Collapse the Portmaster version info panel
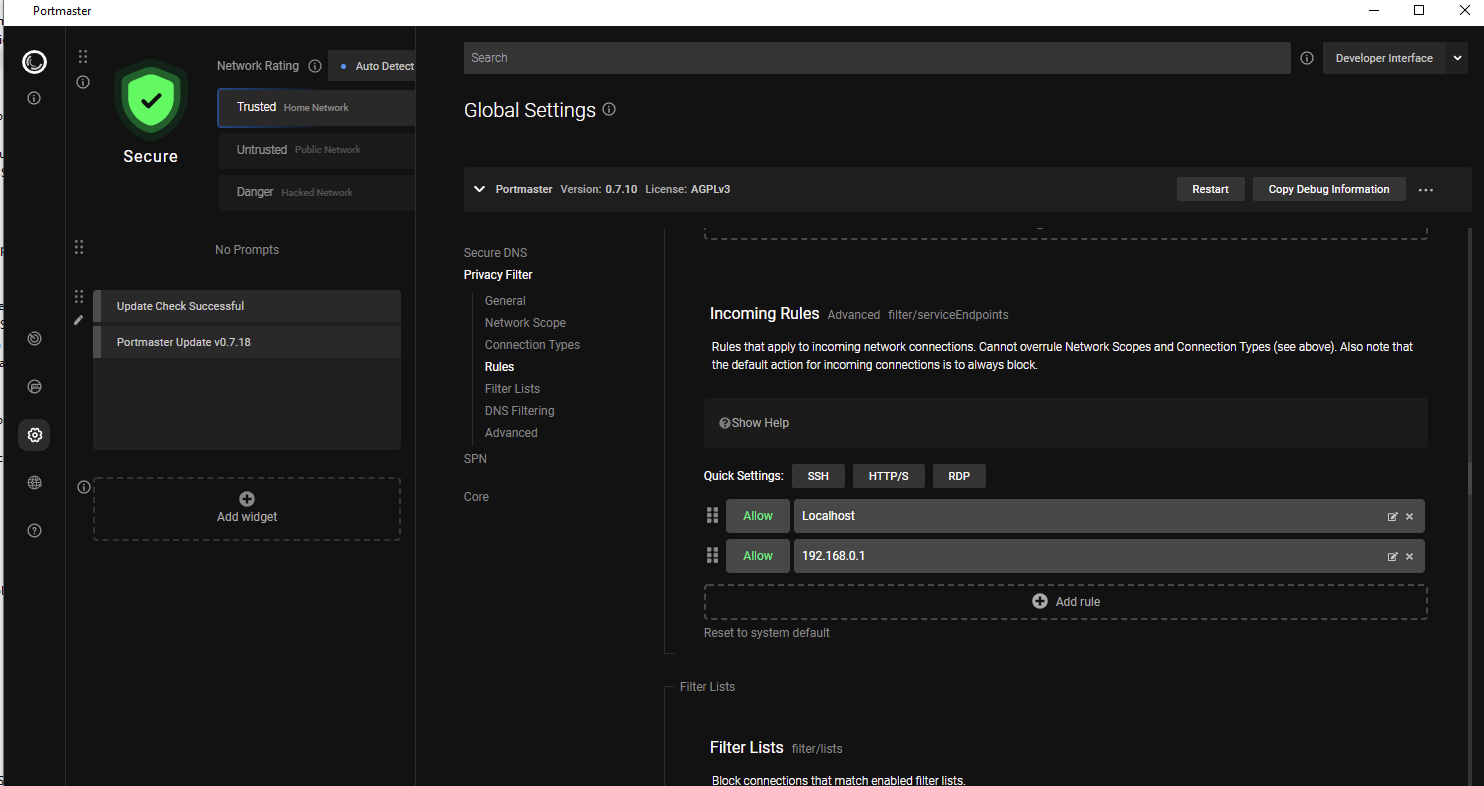Image resolution: width=1484 pixels, height=786 pixels. pos(480,189)
